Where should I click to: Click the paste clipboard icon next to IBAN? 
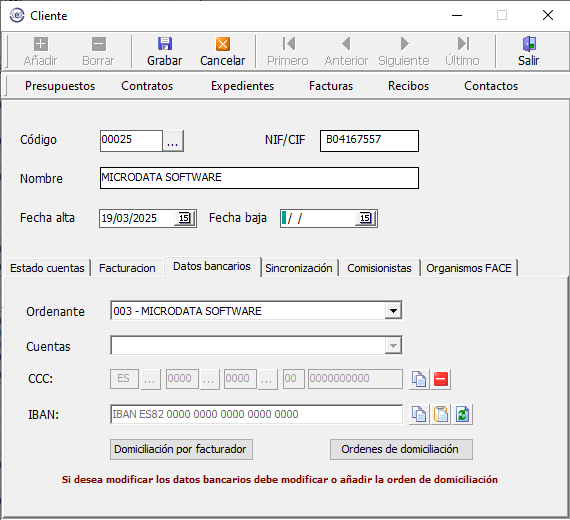[441, 414]
